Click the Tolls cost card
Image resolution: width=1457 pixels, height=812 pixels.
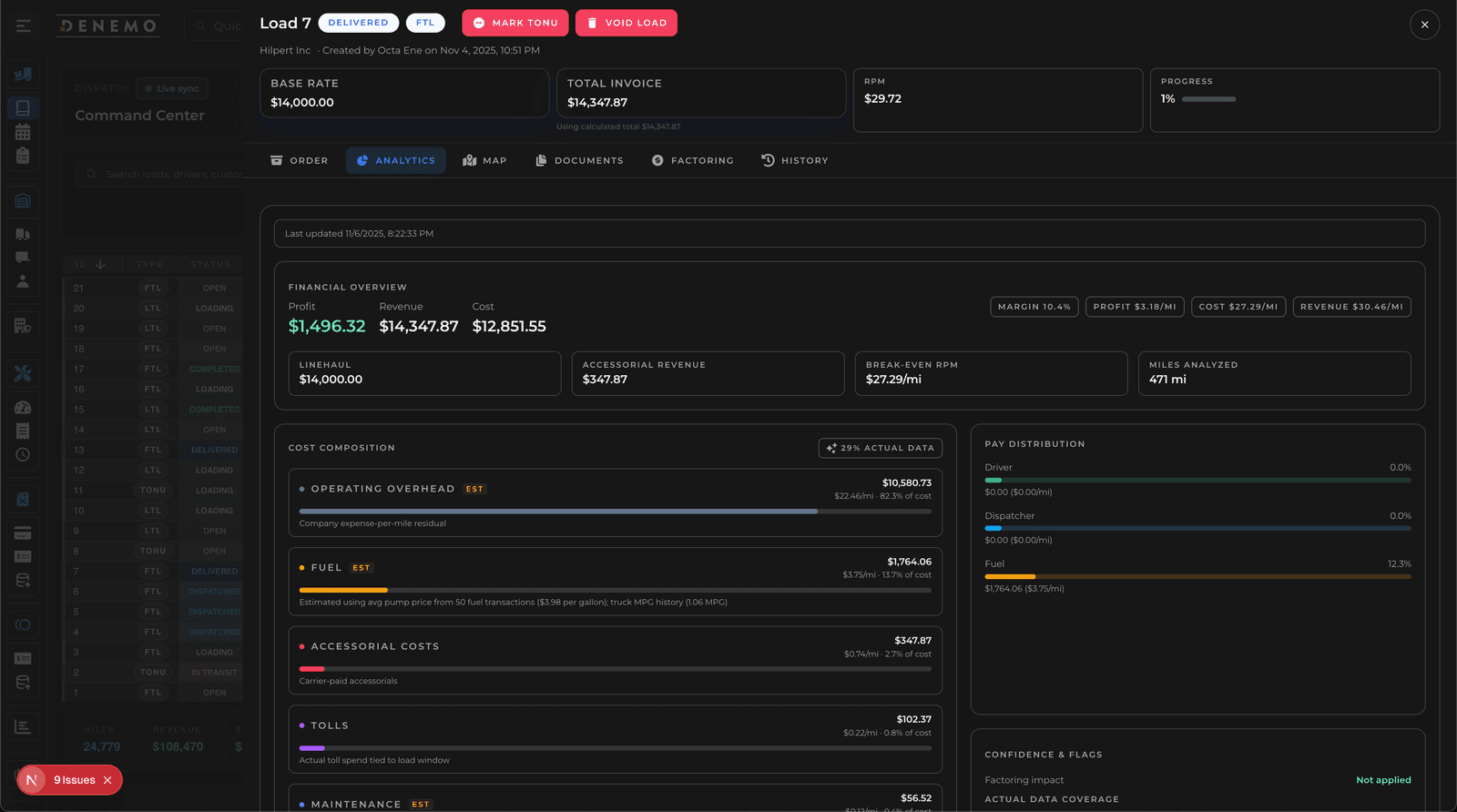click(616, 739)
